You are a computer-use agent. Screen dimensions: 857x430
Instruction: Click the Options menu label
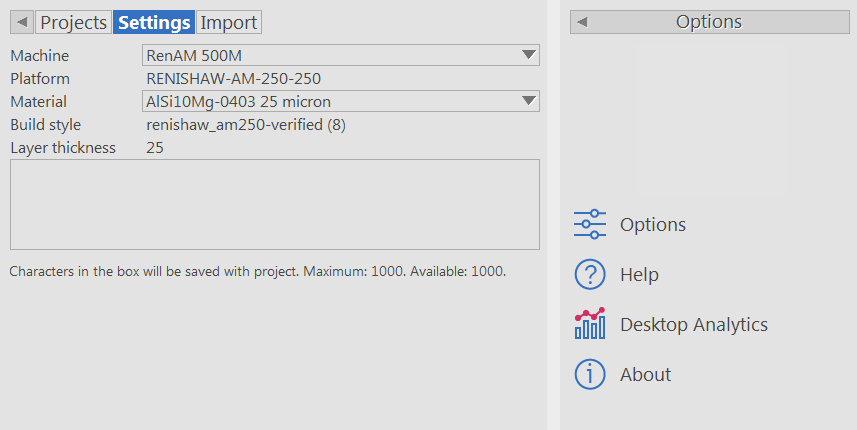pos(653,224)
